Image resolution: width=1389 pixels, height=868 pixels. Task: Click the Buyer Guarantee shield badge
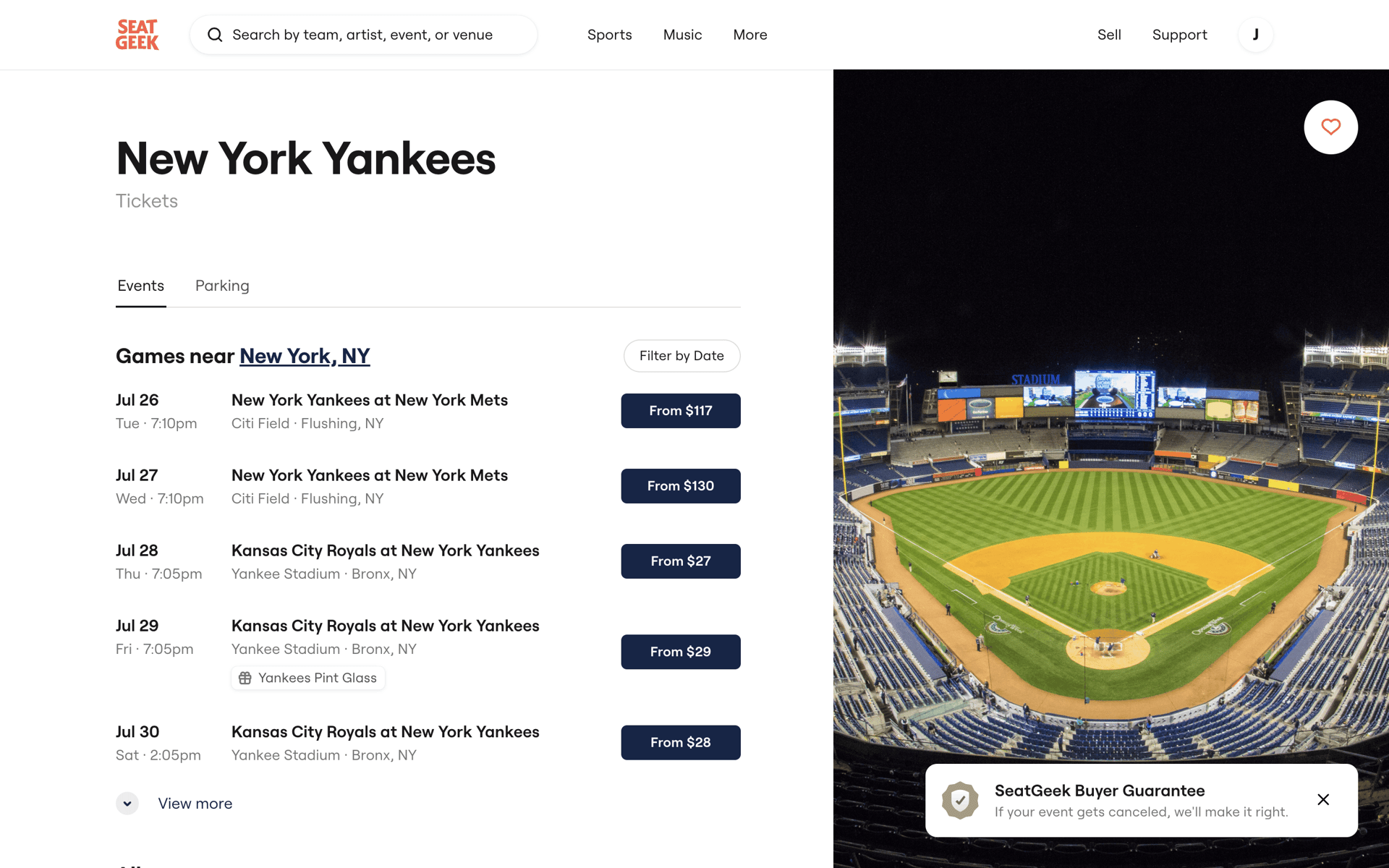(960, 800)
